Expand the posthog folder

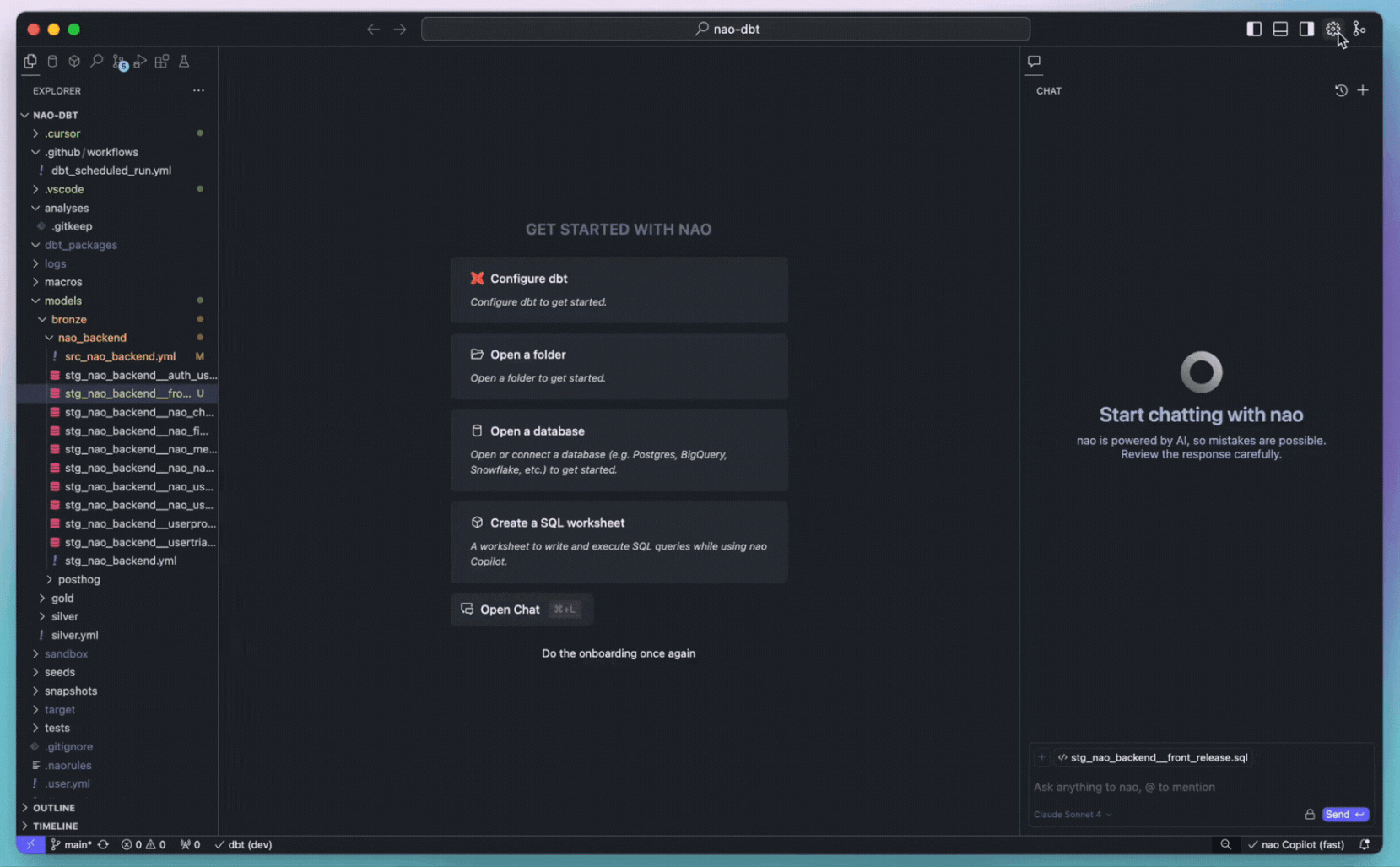[x=78, y=579]
